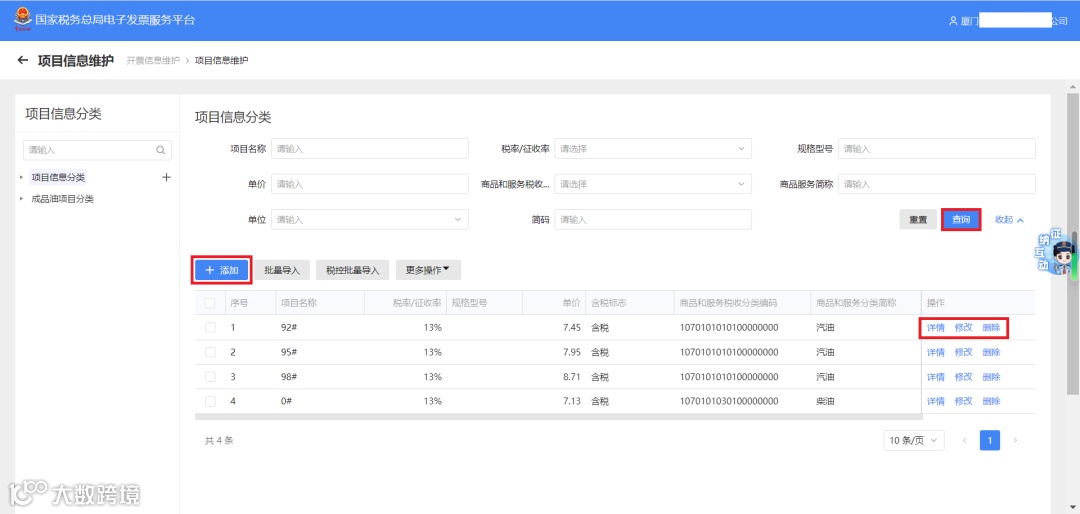1080x514 pixels.
Task: Click the user account icon in header
Action: (953, 21)
